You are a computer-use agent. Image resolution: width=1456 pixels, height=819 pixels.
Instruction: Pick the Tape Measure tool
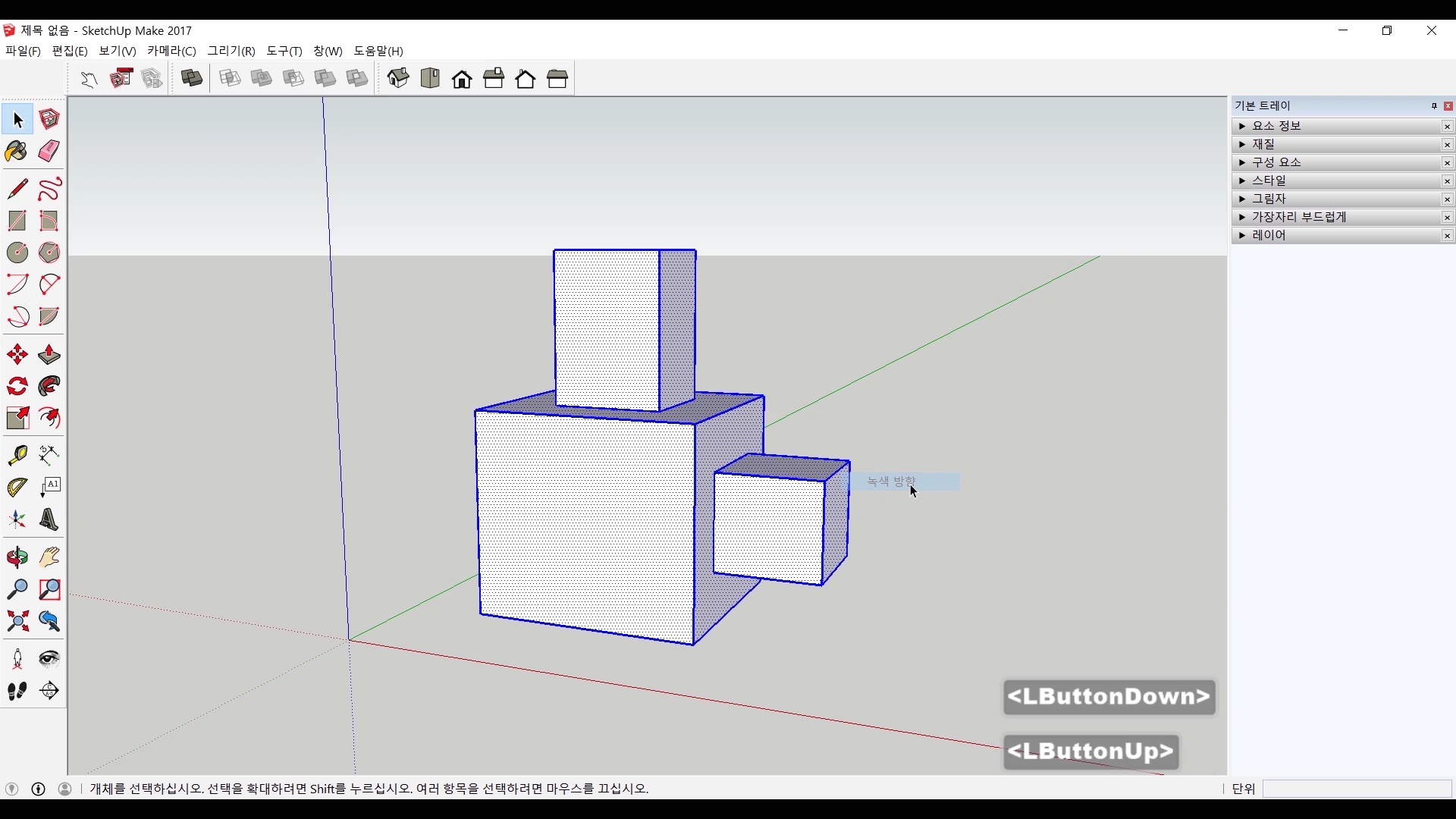coord(17,455)
